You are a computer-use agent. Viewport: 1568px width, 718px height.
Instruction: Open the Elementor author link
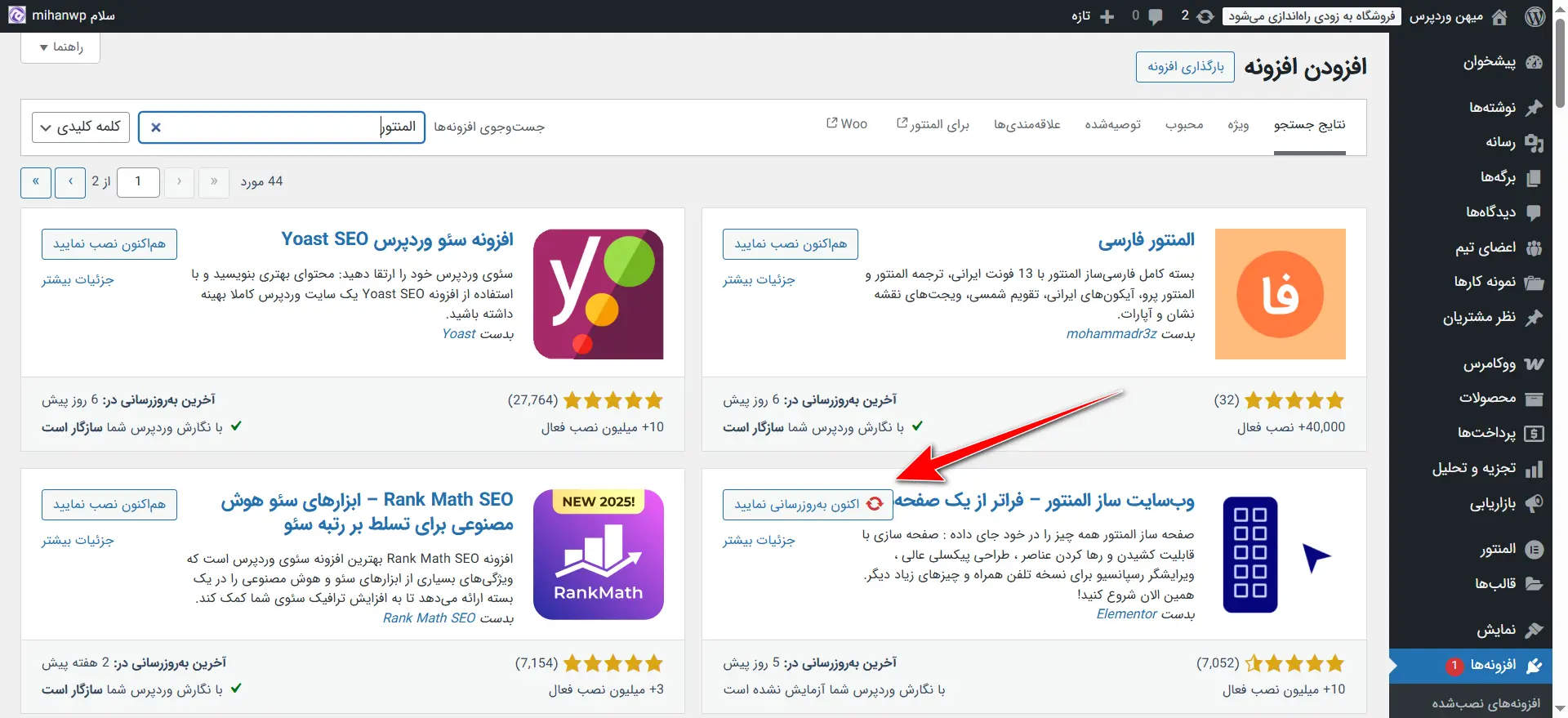click(x=1127, y=614)
